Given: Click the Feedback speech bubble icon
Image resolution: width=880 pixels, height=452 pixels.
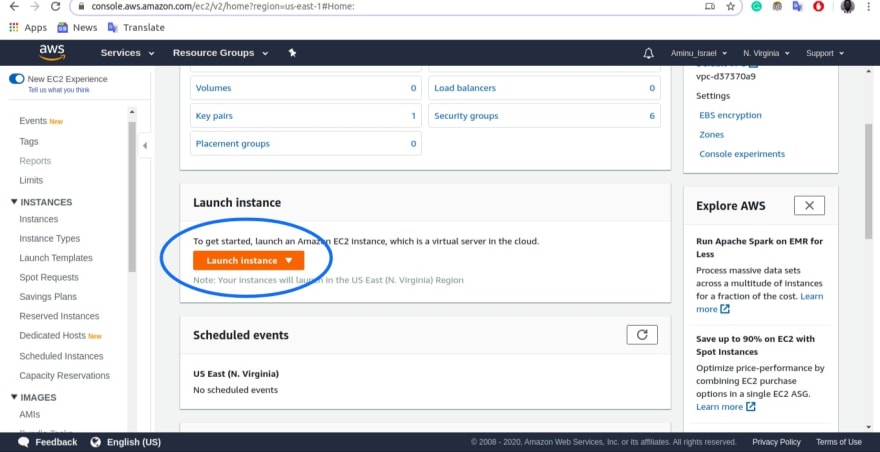Looking at the screenshot, I should [23, 442].
